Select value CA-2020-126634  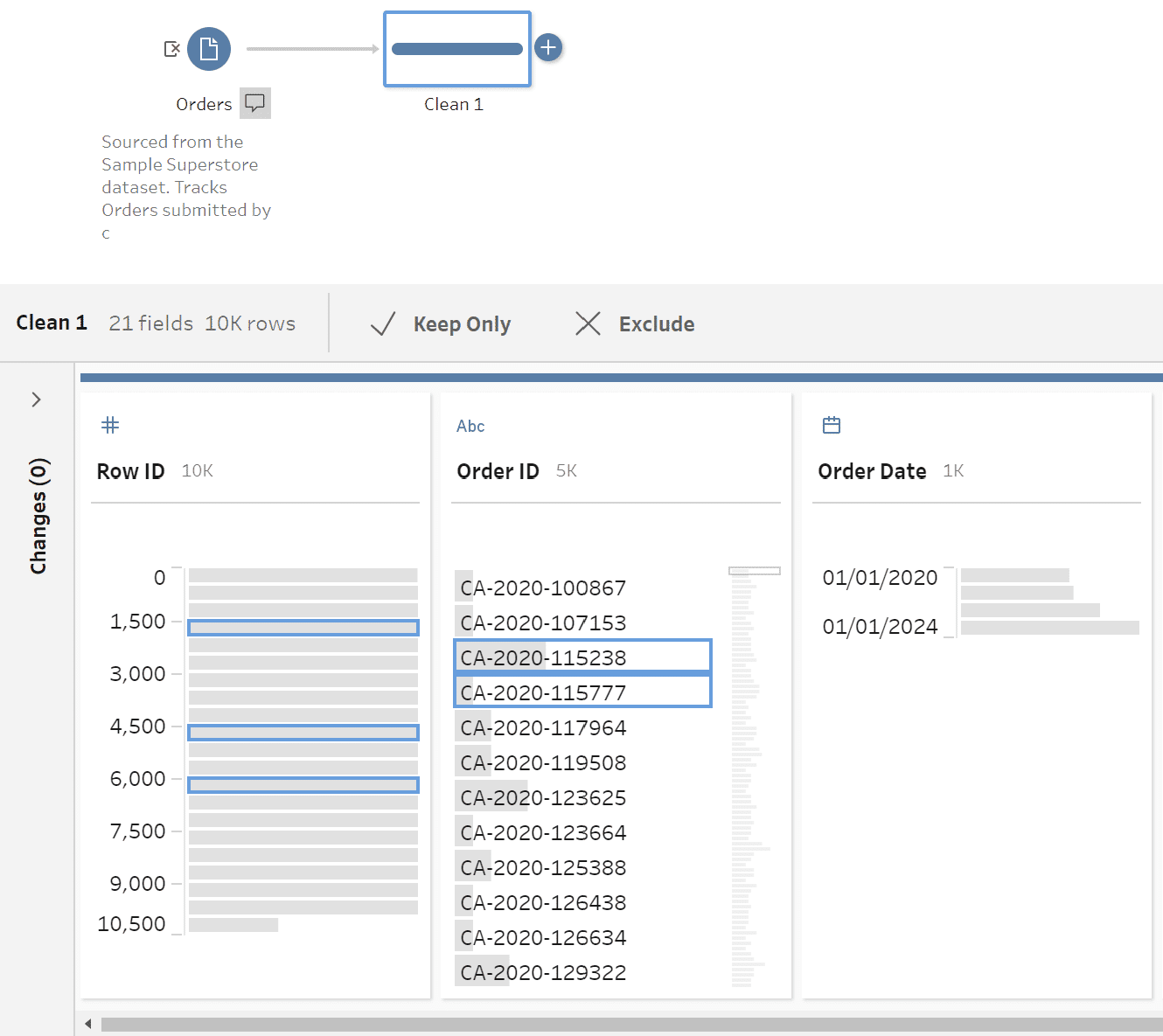tap(582, 937)
